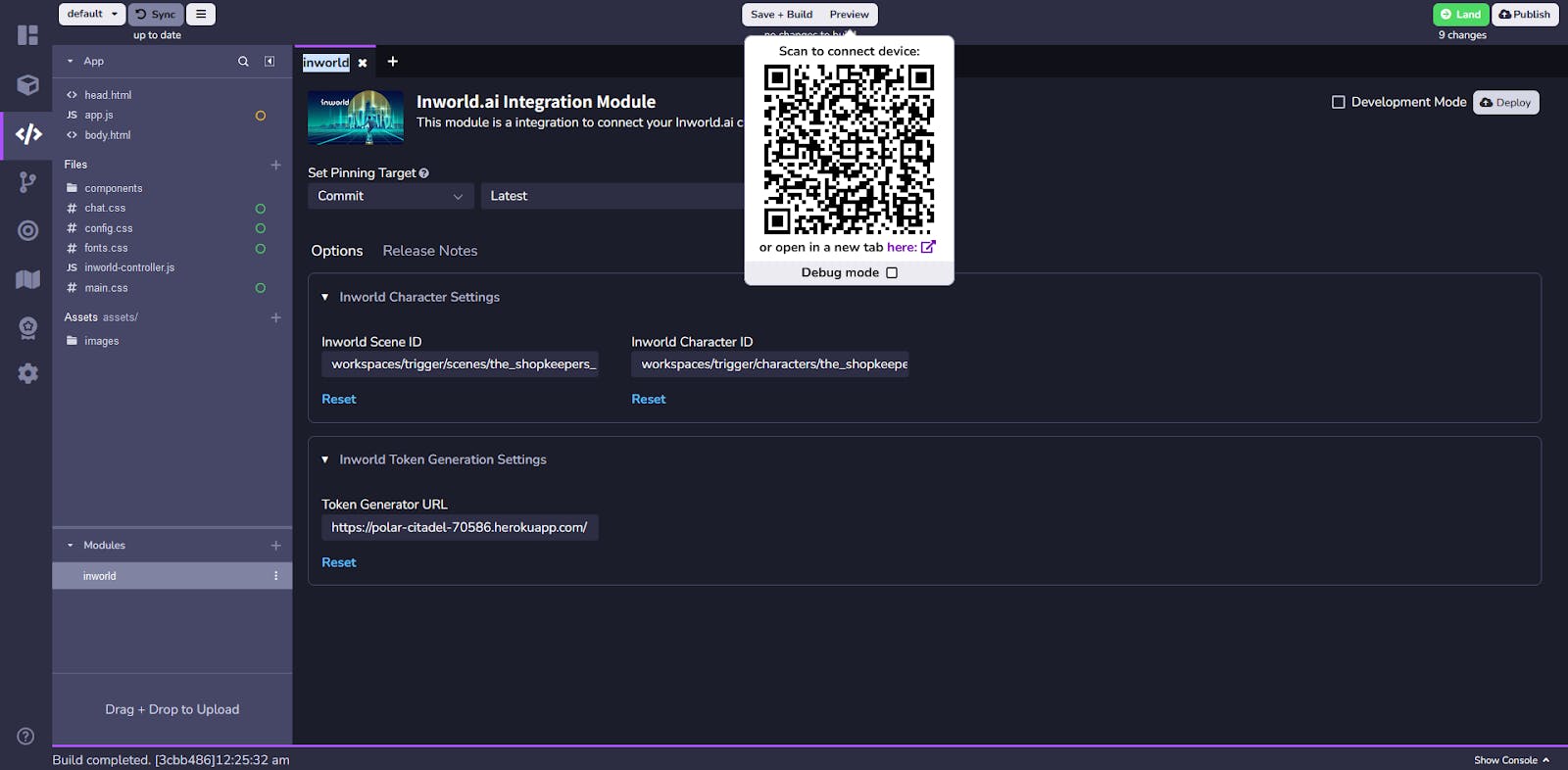Open the git branch icon in sidebar
Viewport: 1568px width, 770px height.
[x=27, y=182]
